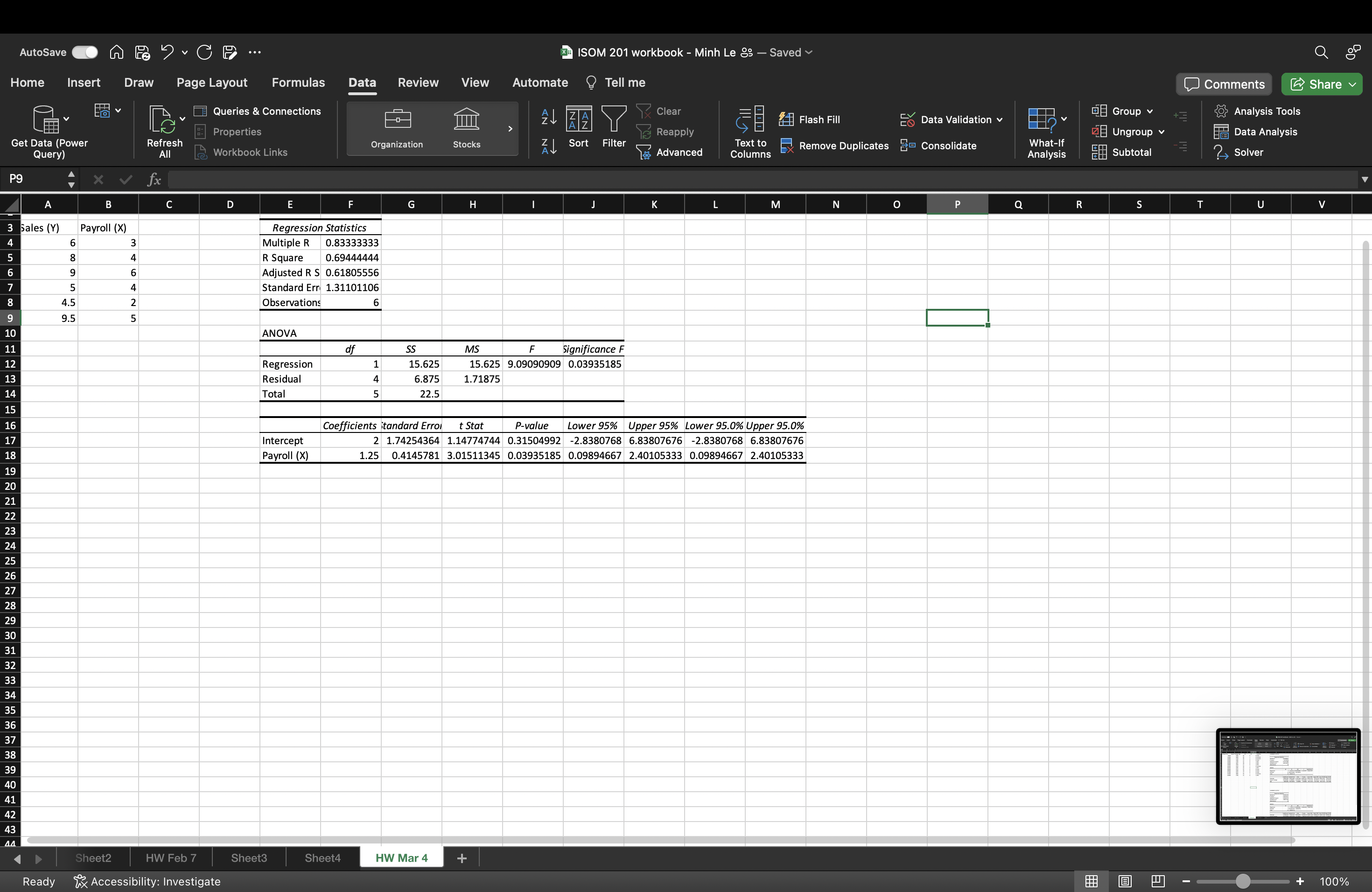Screen dimensions: 1372x892
Task: Select the Organization data type
Action: pyautogui.click(x=396, y=128)
